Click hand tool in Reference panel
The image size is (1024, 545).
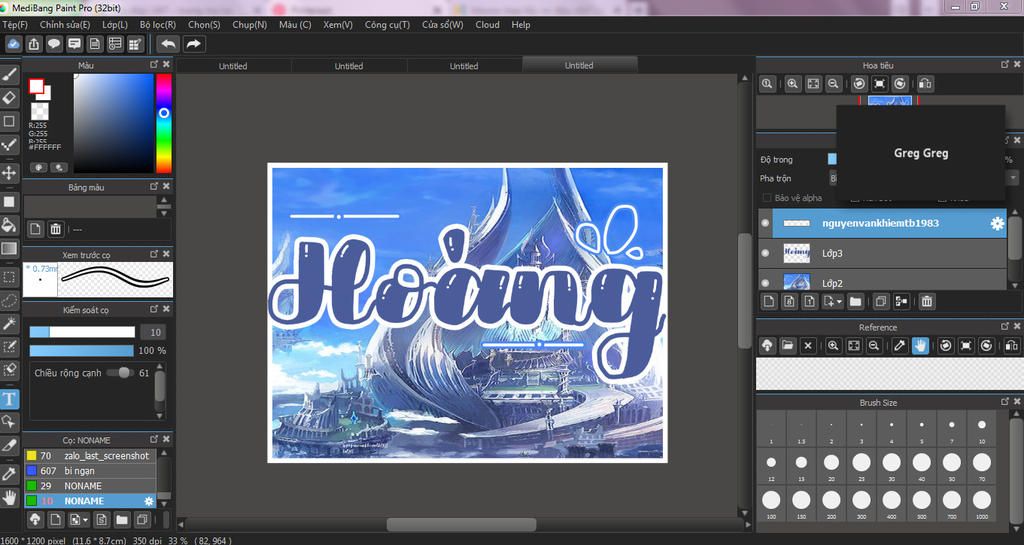tap(920, 345)
